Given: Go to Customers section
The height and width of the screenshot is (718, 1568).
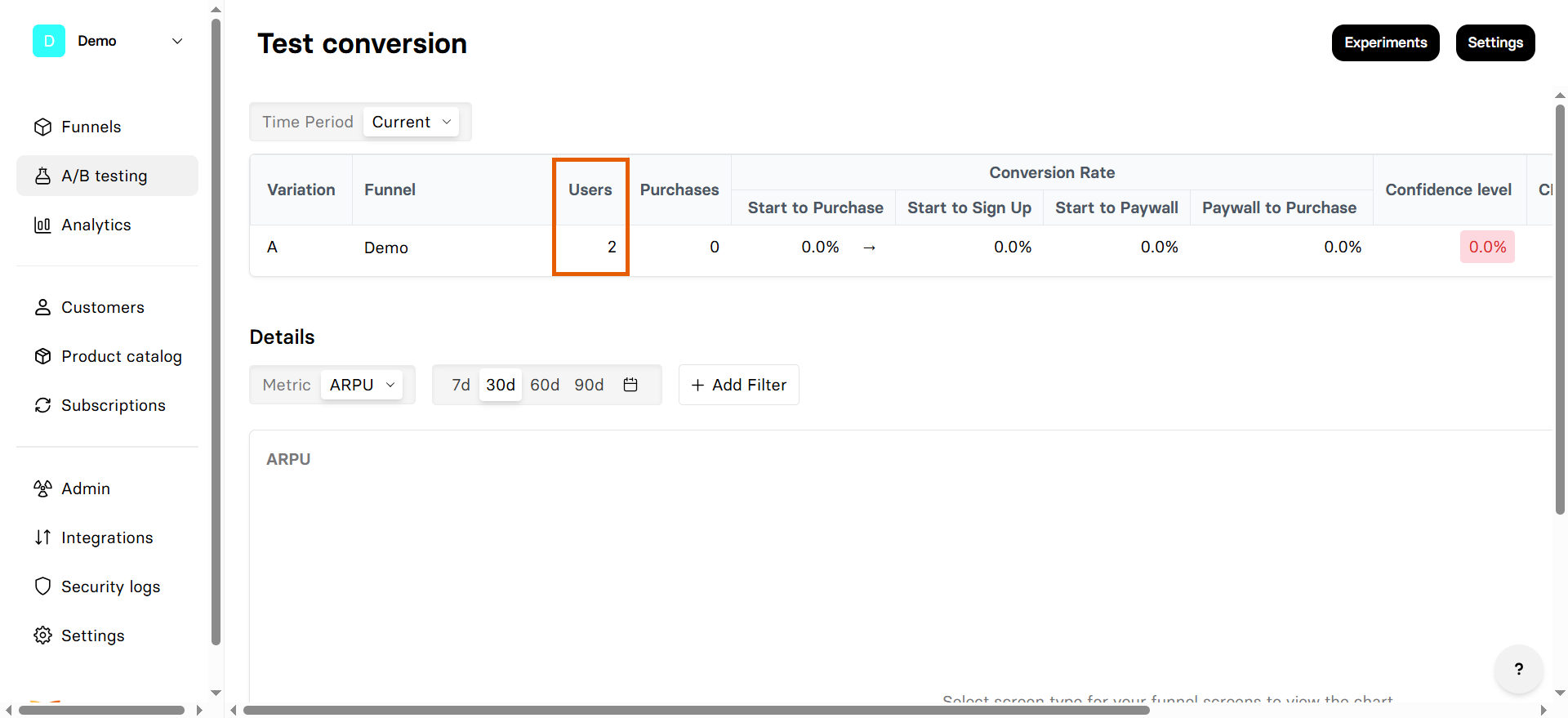Looking at the screenshot, I should pos(107,307).
